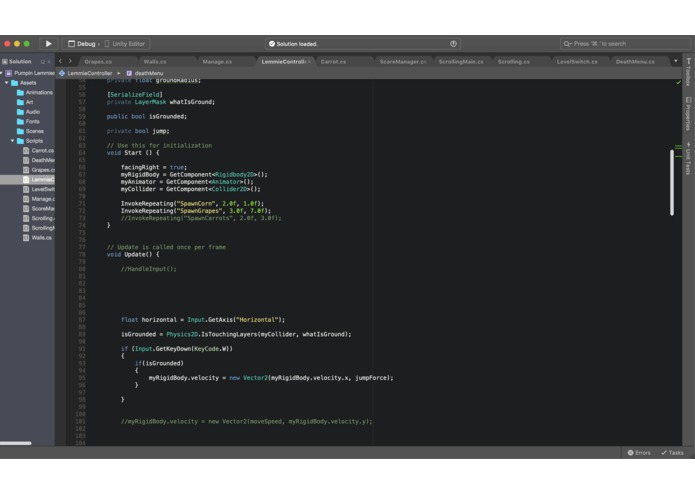Open the LemmieController class breadcrumb
This screenshot has width=695, height=494.
coord(86,73)
